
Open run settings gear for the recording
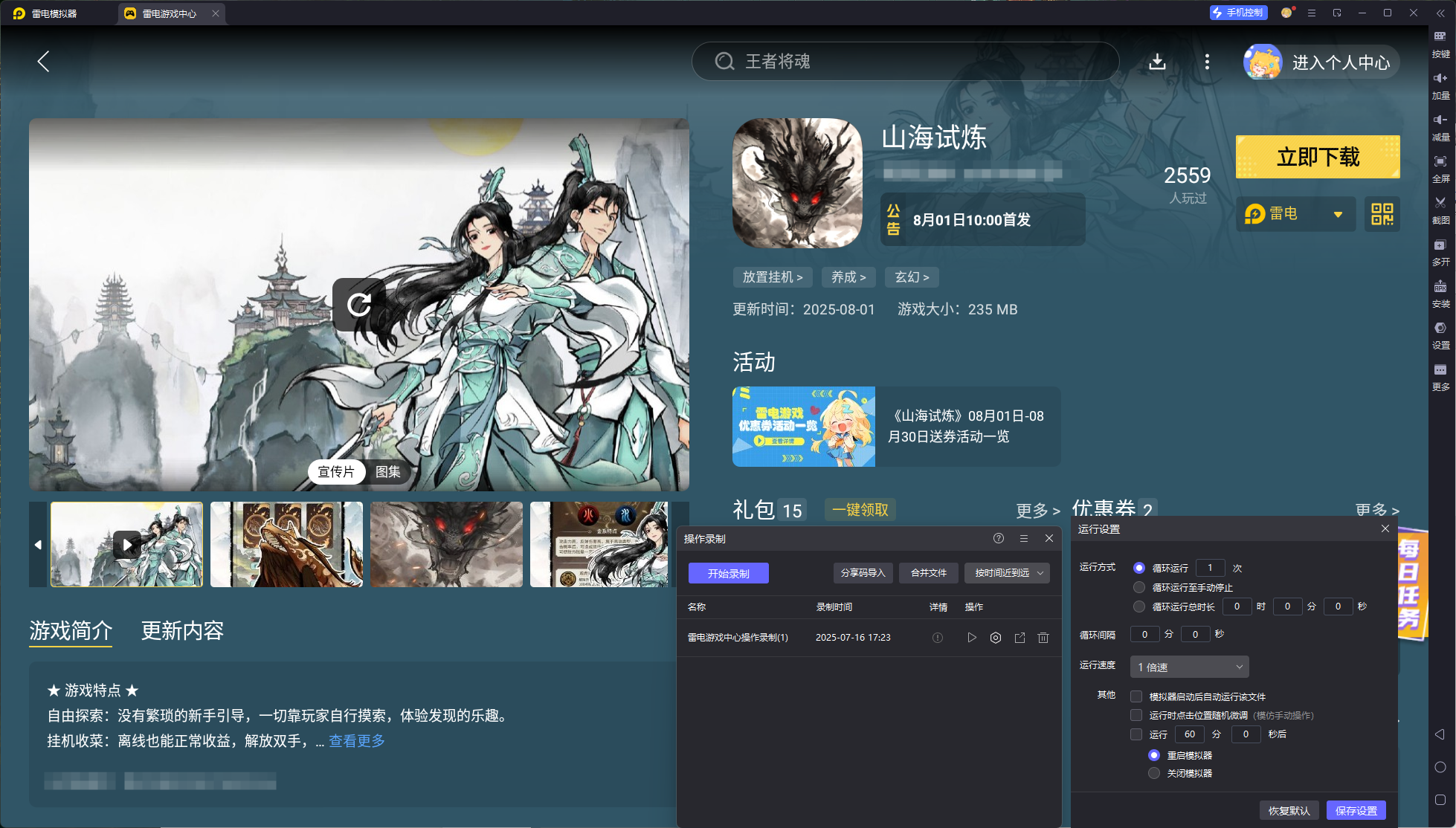[x=996, y=638]
